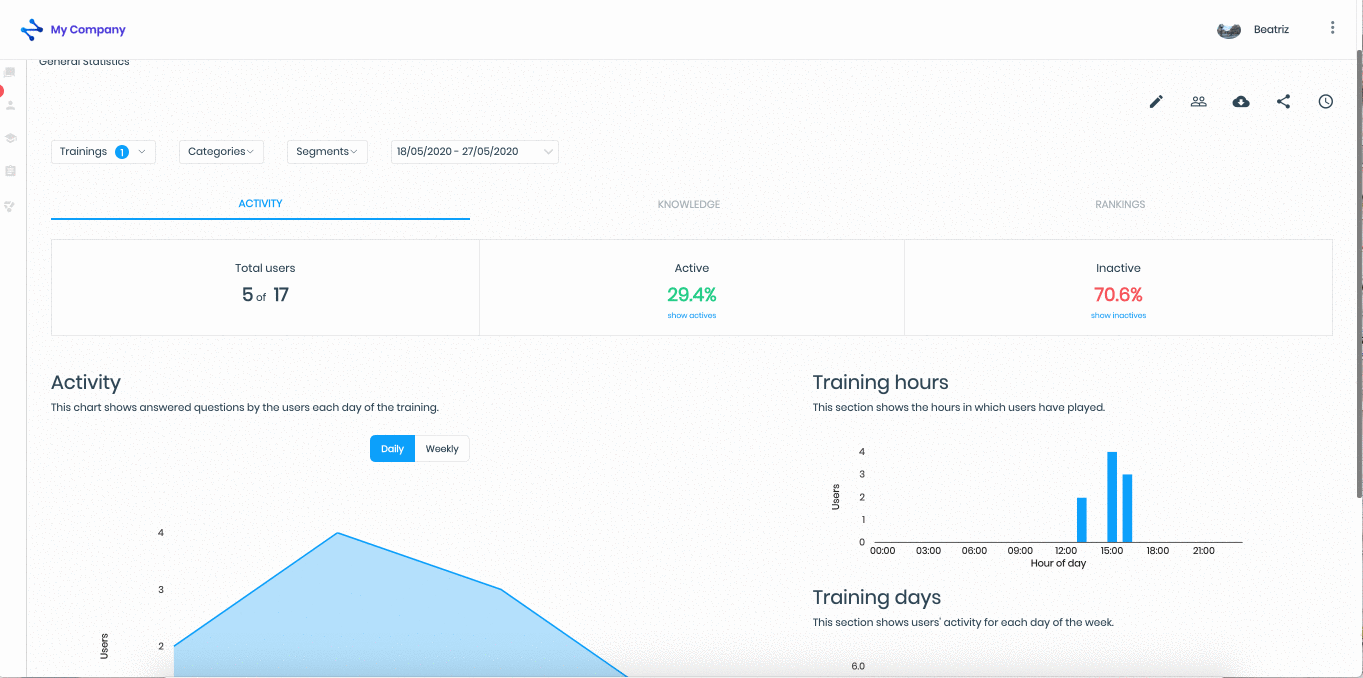Click the show actives link

[x=692, y=315]
